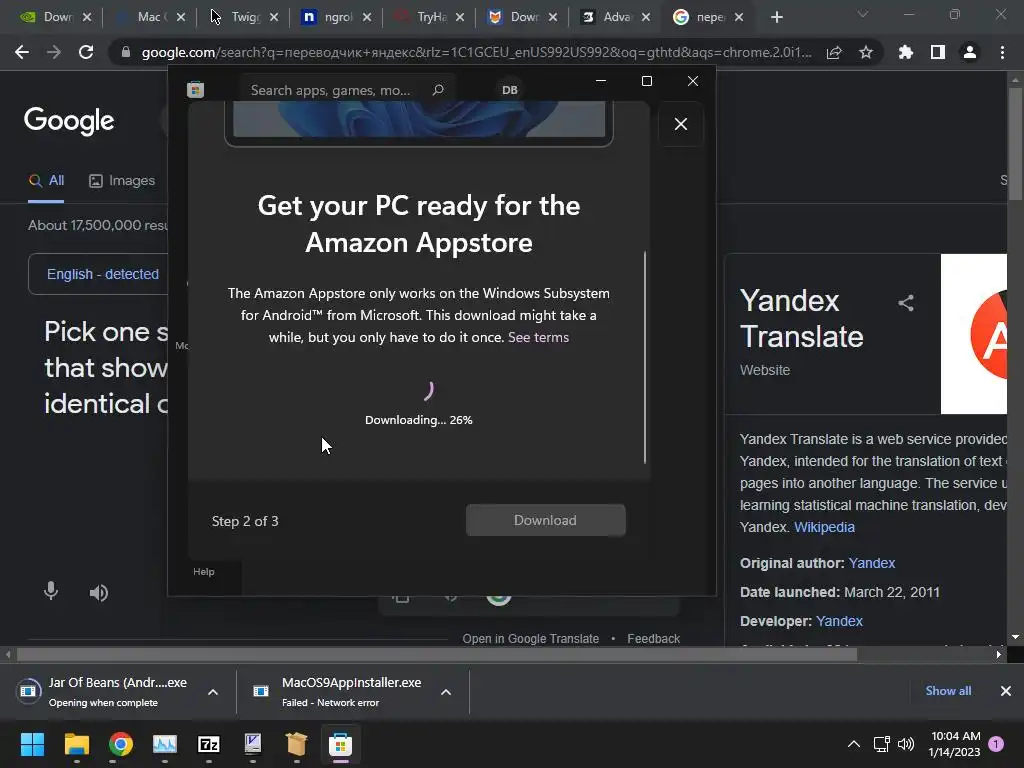The width and height of the screenshot is (1024, 768).
Task: Expand options for Jar Of Beans download
Action: (x=213, y=692)
